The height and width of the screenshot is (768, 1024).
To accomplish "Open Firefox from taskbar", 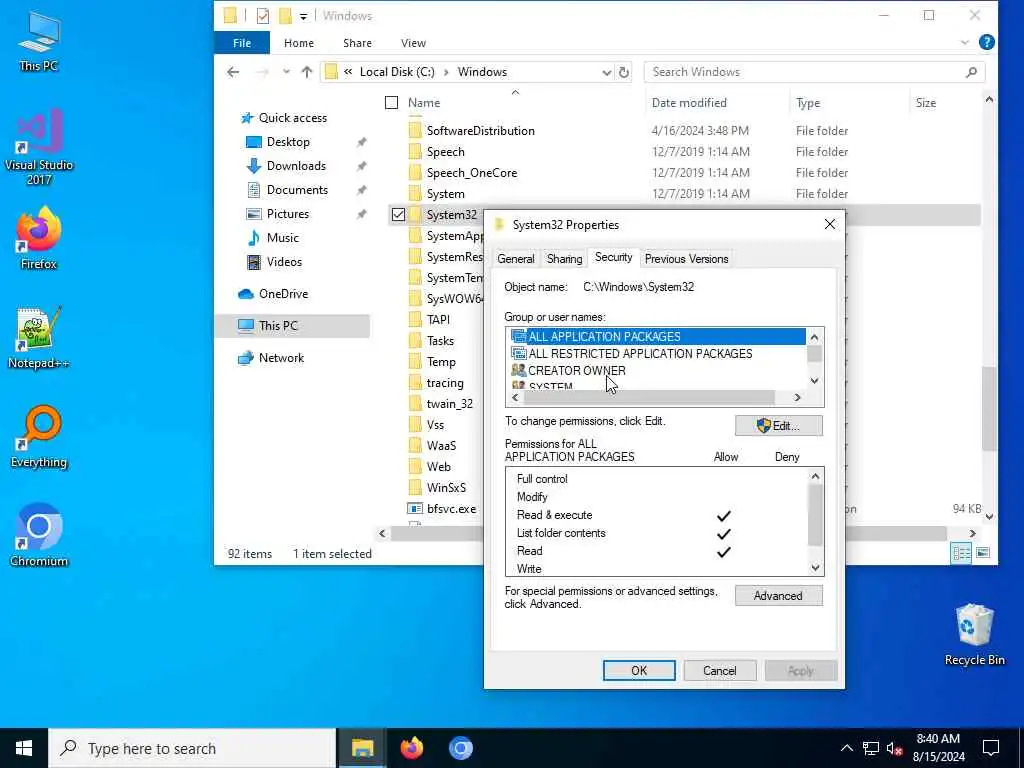I will point(411,748).
